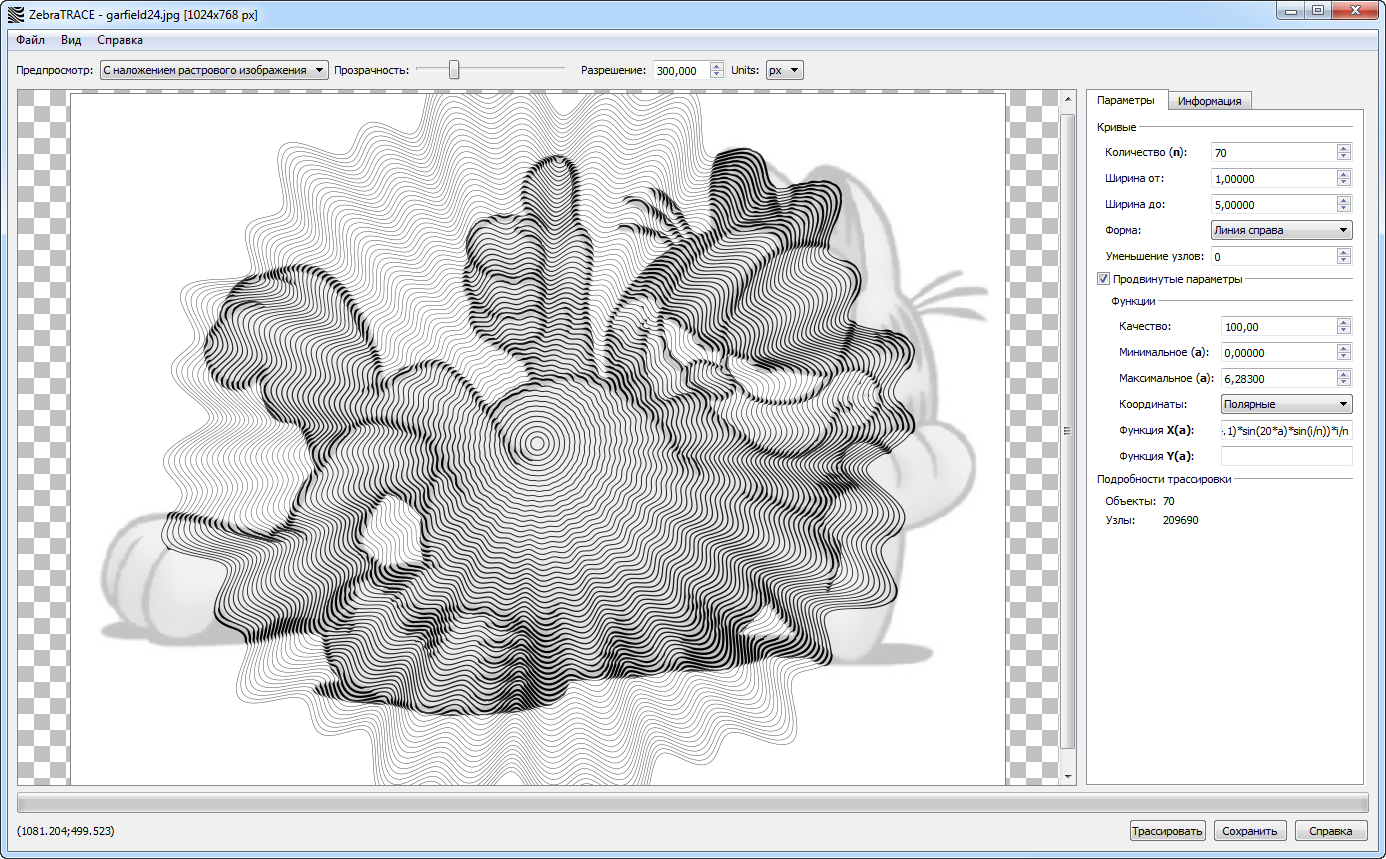Open the Вид menu

tap(71, 40)
